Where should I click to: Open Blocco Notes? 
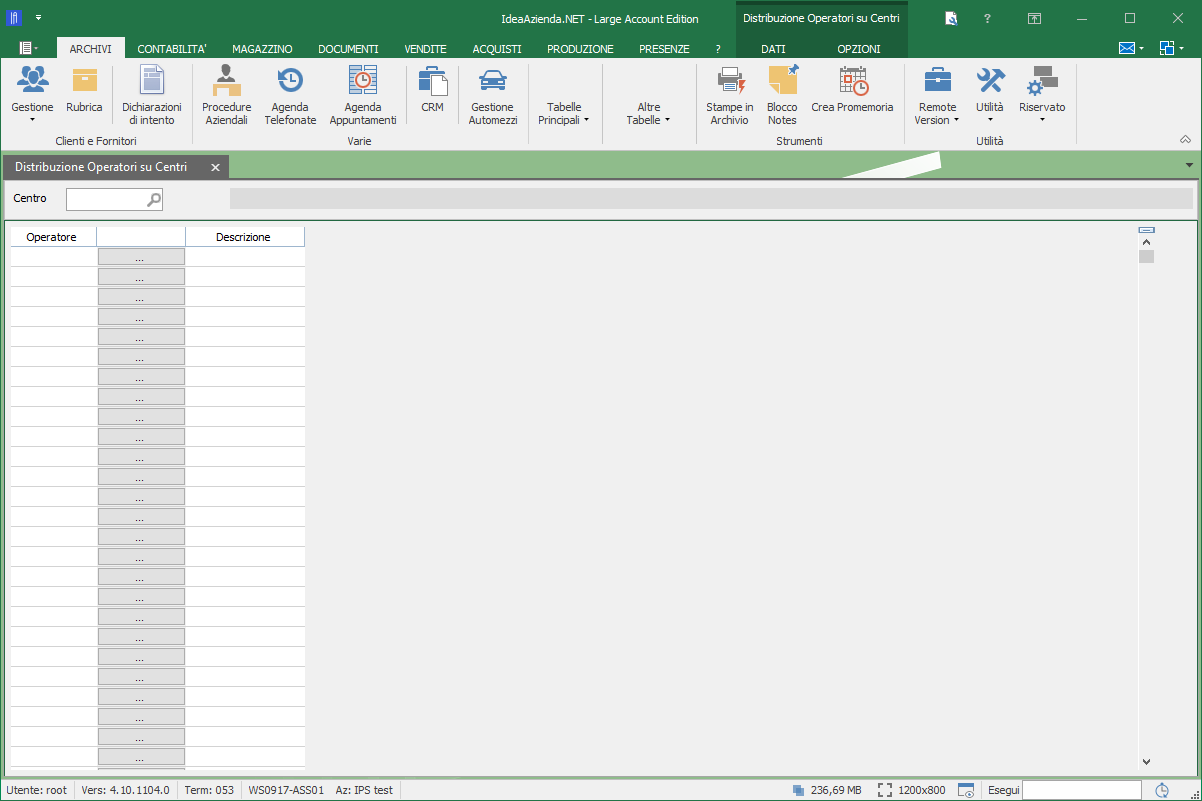coord(782,80)
